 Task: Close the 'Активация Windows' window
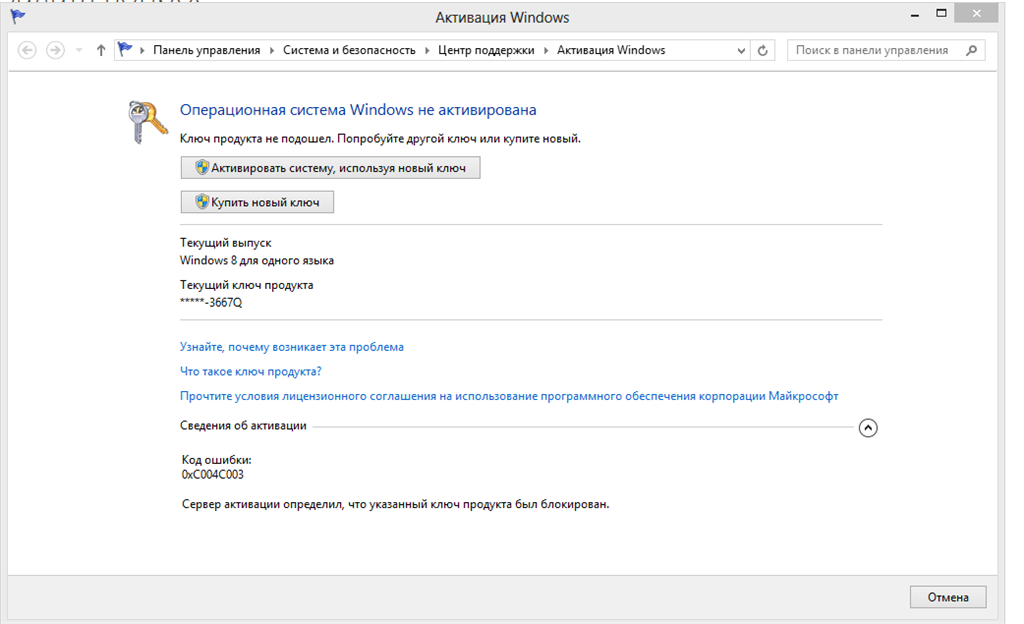(x=976, y=14)
